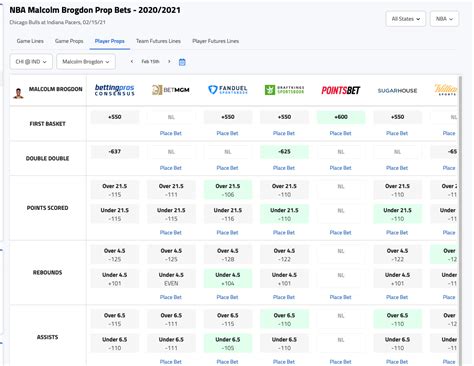Switch to the Game Lines tab
Viewport: 474px width, 366px height.
pos(30,41)
